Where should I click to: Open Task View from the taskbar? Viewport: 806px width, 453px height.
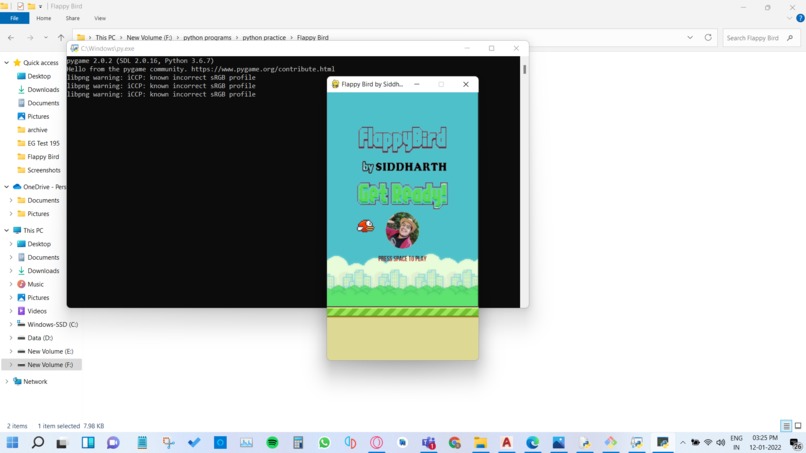click(62, 443)
